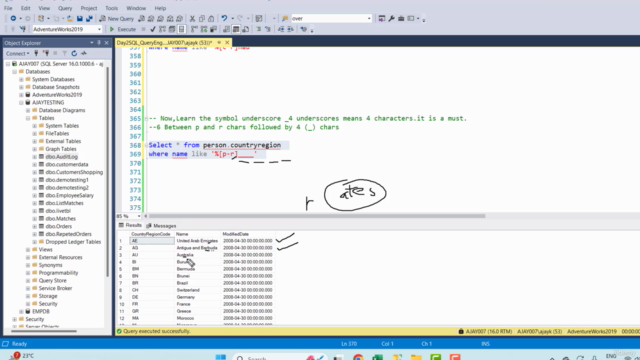This screenshot has width=640, height=360.
Task: Close the Object Explorer panel
Action: [x=107, y=42]
